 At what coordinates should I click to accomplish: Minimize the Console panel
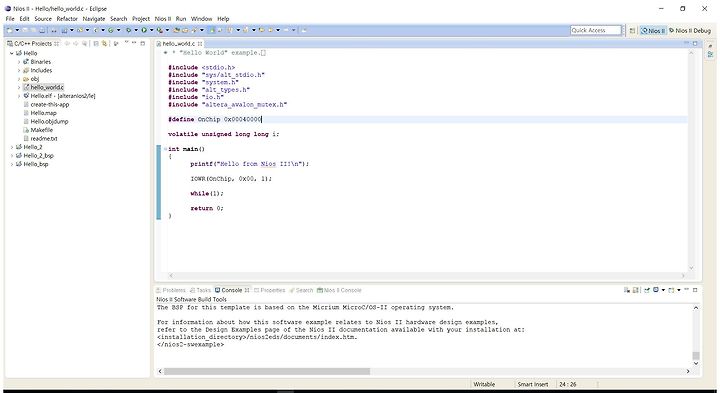point(686,289)
